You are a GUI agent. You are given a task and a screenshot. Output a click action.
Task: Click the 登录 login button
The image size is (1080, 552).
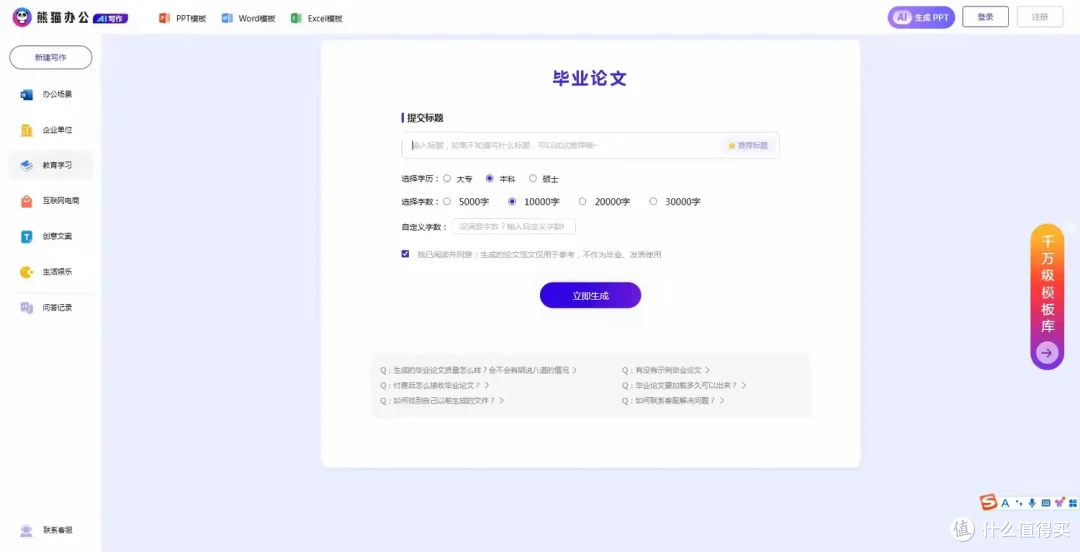(985, 17)
